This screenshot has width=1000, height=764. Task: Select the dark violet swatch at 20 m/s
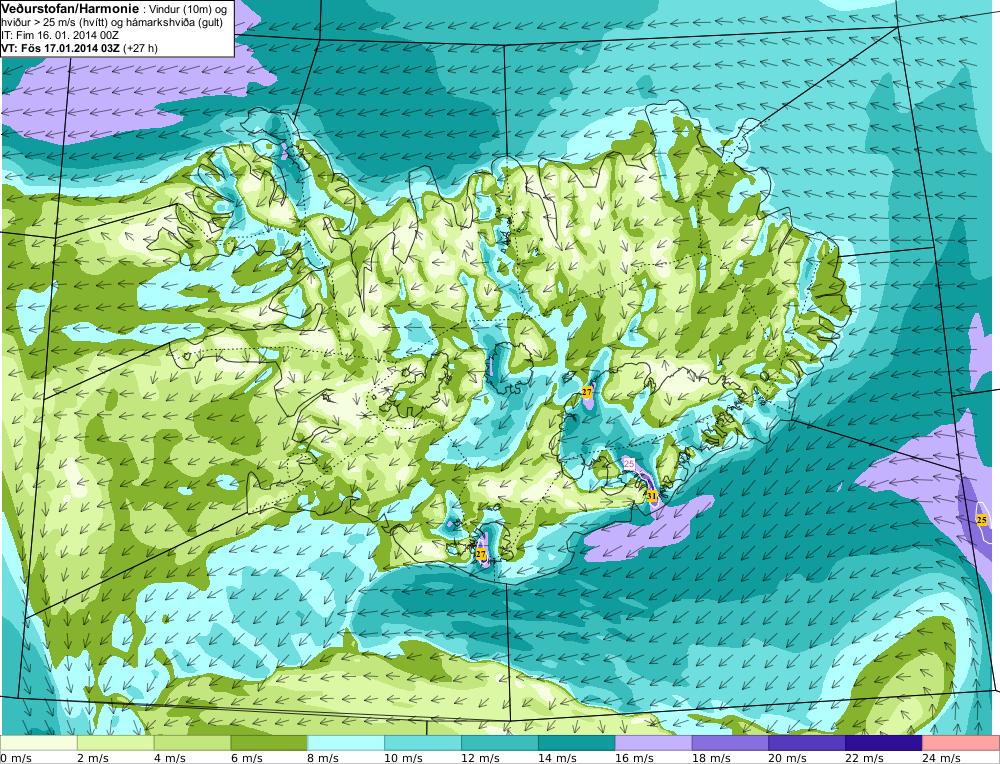pyautogui.click(x=807, y=743)
